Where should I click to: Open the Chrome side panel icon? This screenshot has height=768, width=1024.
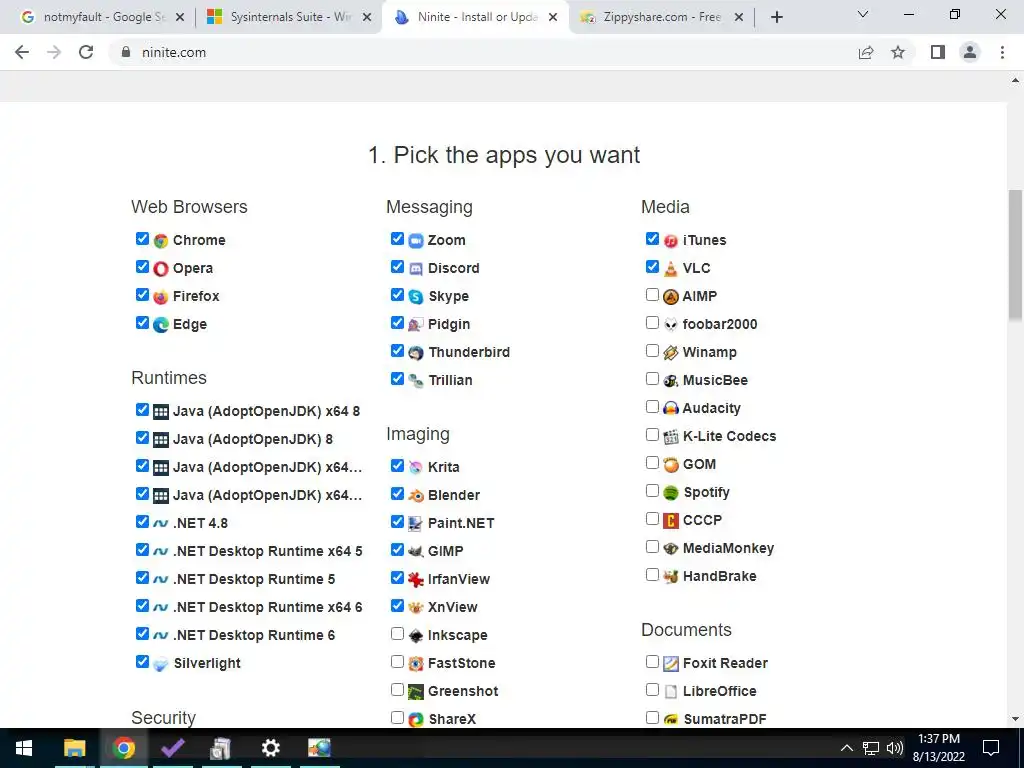tap(938, 52)
